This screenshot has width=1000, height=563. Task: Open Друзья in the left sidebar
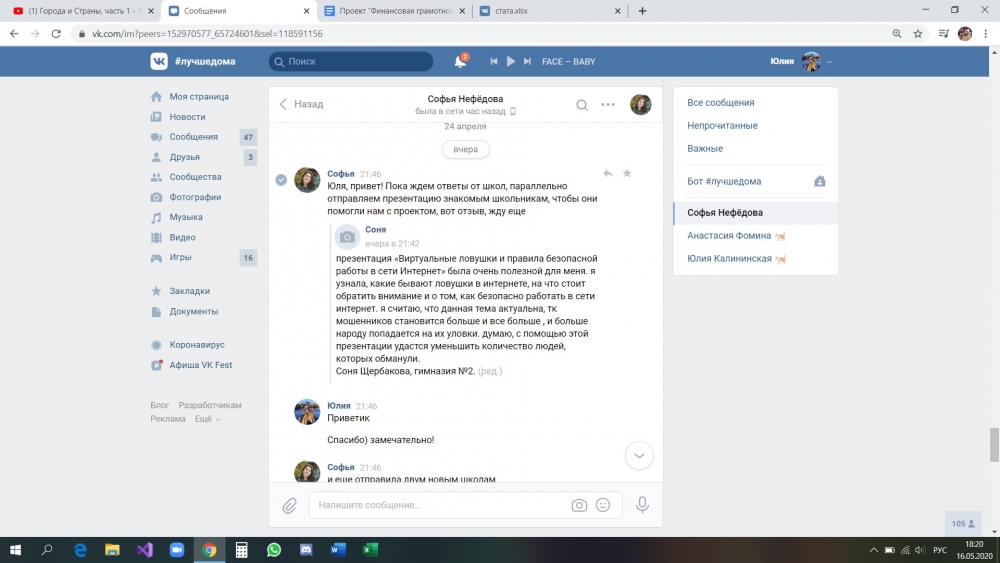[x=184, y=157]
